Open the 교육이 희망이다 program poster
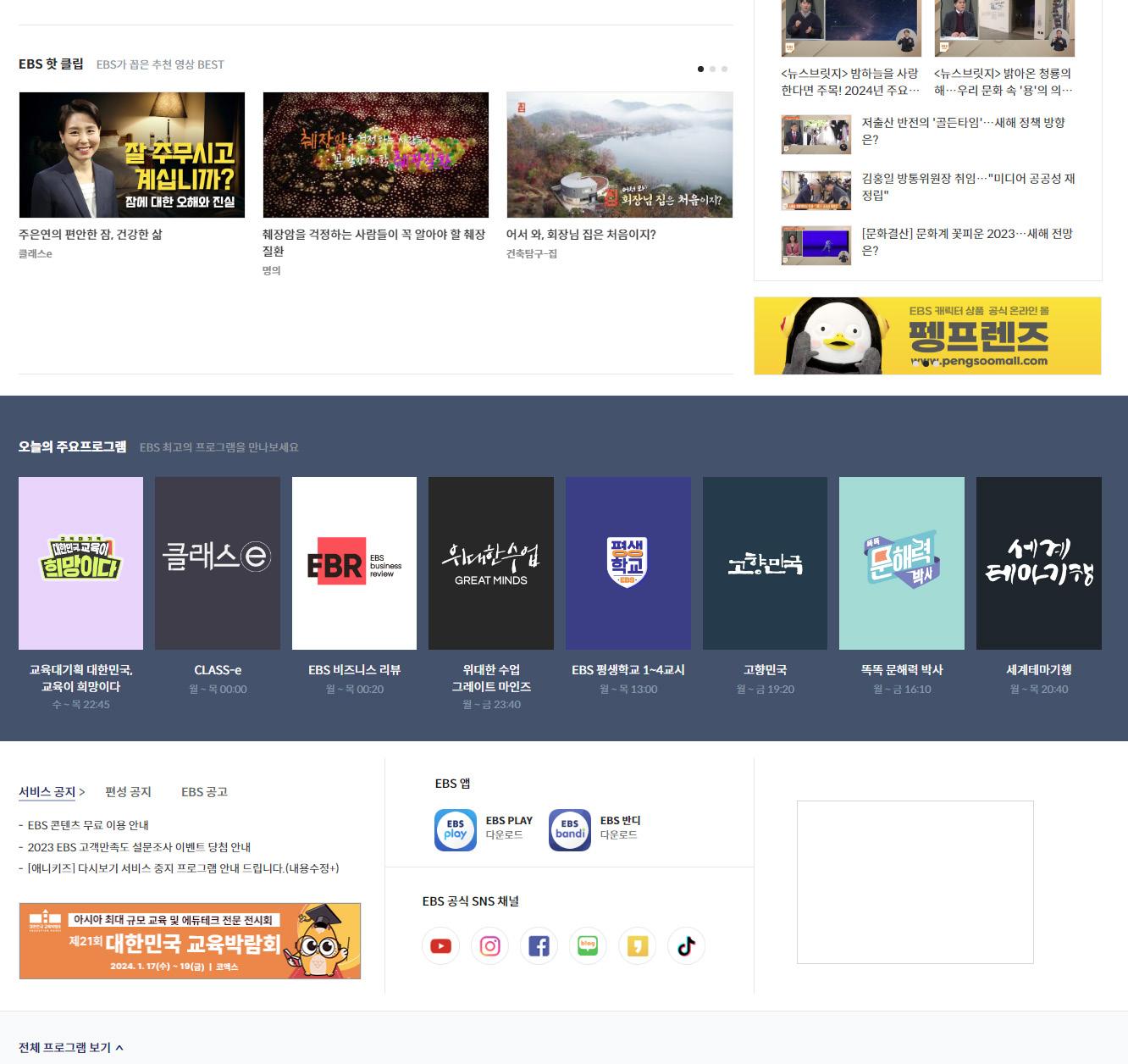Viewport: 1128px width, 1064px height. (x=80, y=563)
